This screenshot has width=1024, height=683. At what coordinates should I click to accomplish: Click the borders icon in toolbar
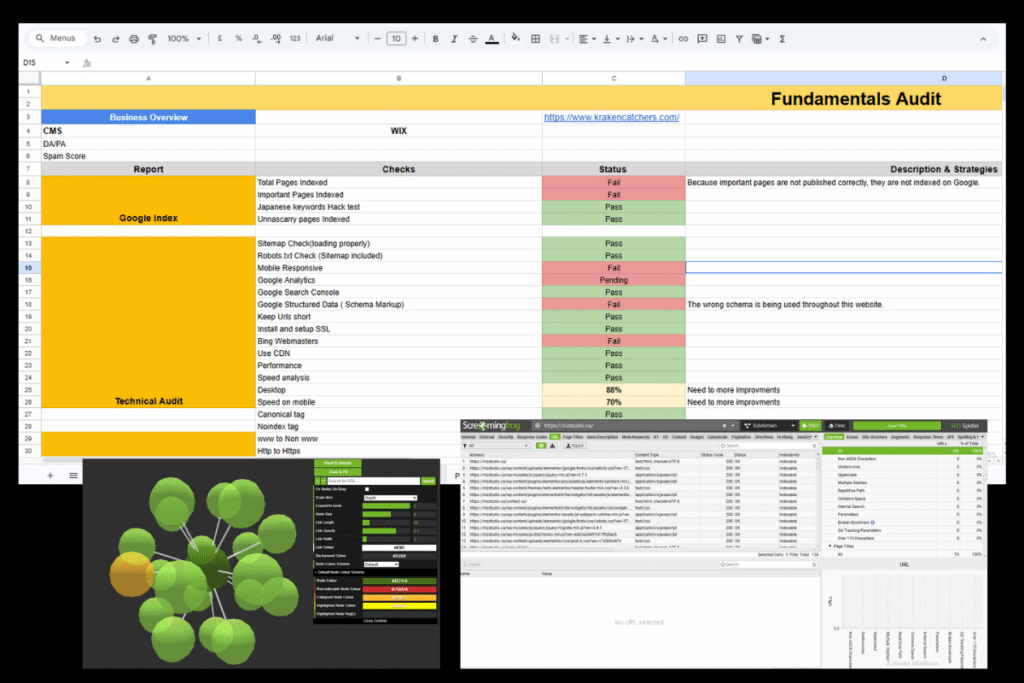point(536,39)
